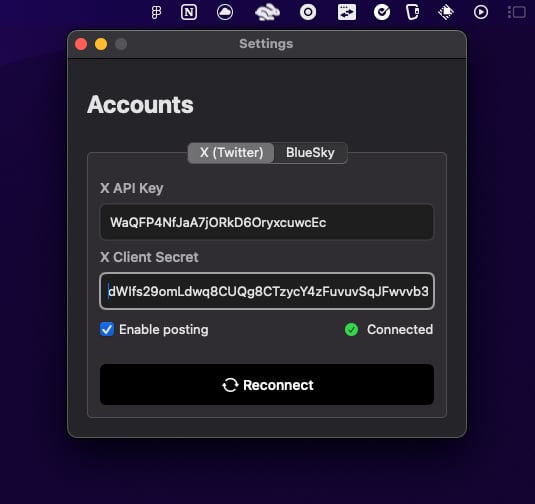Click the play circle menu bar icon
This screenshot has width=535, height=504.
tap(481, 12)
